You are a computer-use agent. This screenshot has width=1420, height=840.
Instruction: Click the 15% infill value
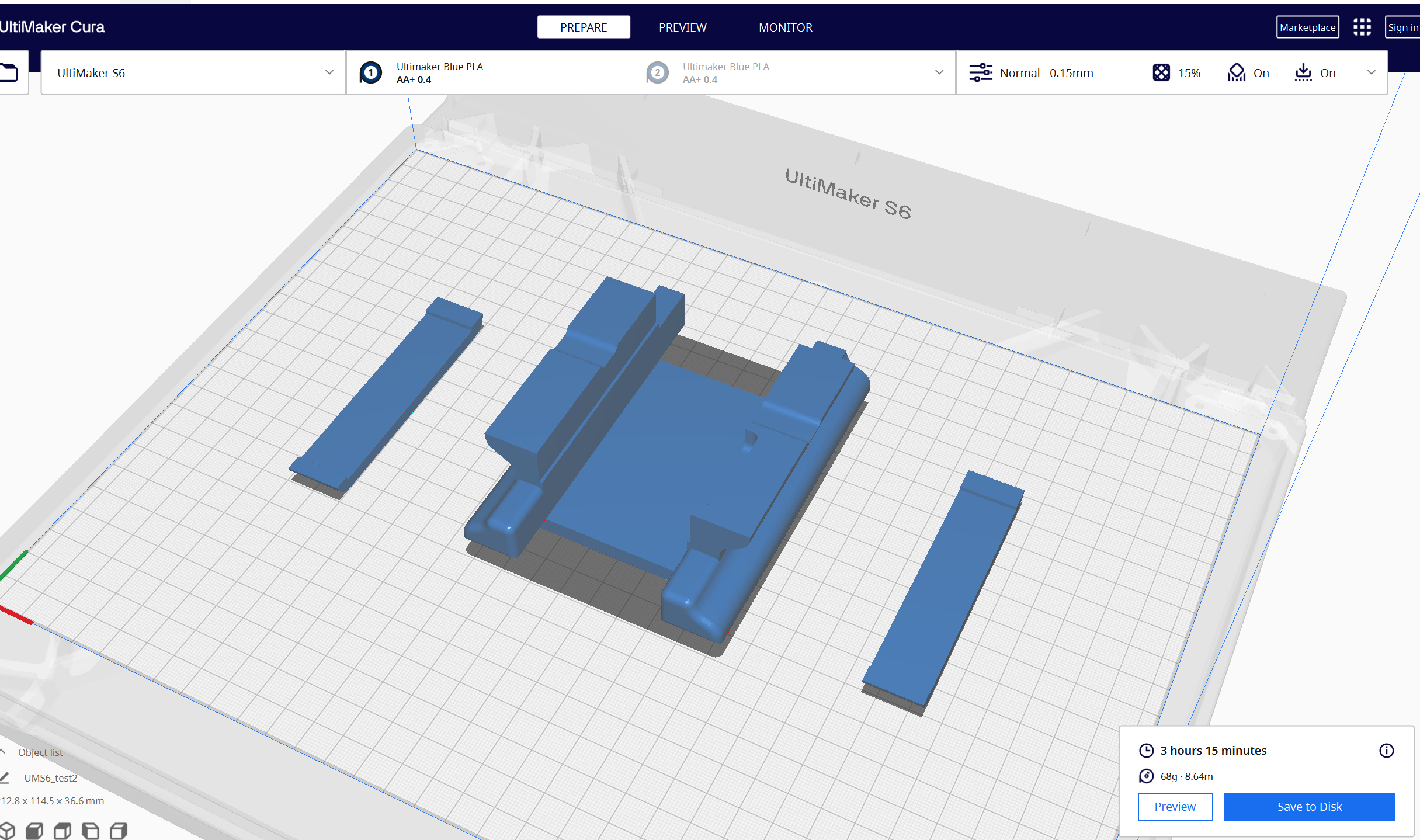tap(1189, 73)
